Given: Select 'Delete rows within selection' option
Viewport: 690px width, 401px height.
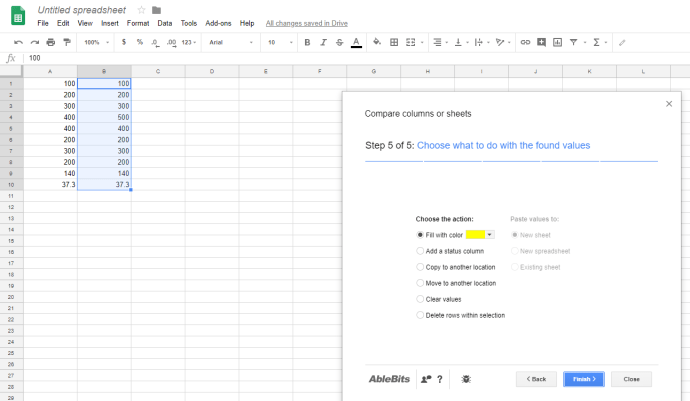Looking at the screenshot, I should [x=420, y=315].
